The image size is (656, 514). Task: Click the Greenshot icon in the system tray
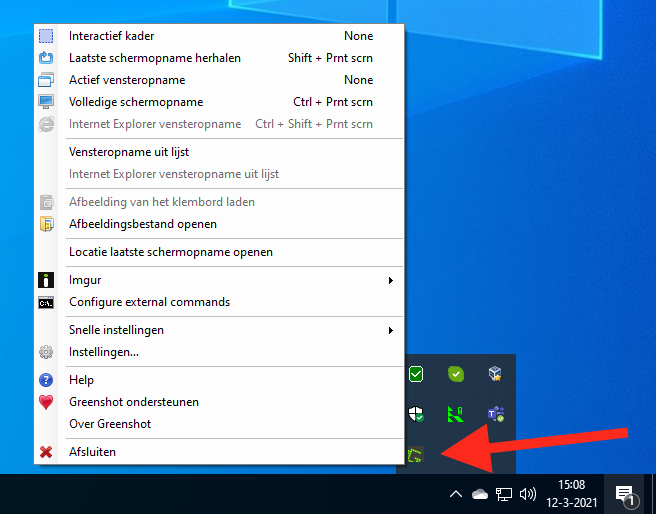[417, 455]
